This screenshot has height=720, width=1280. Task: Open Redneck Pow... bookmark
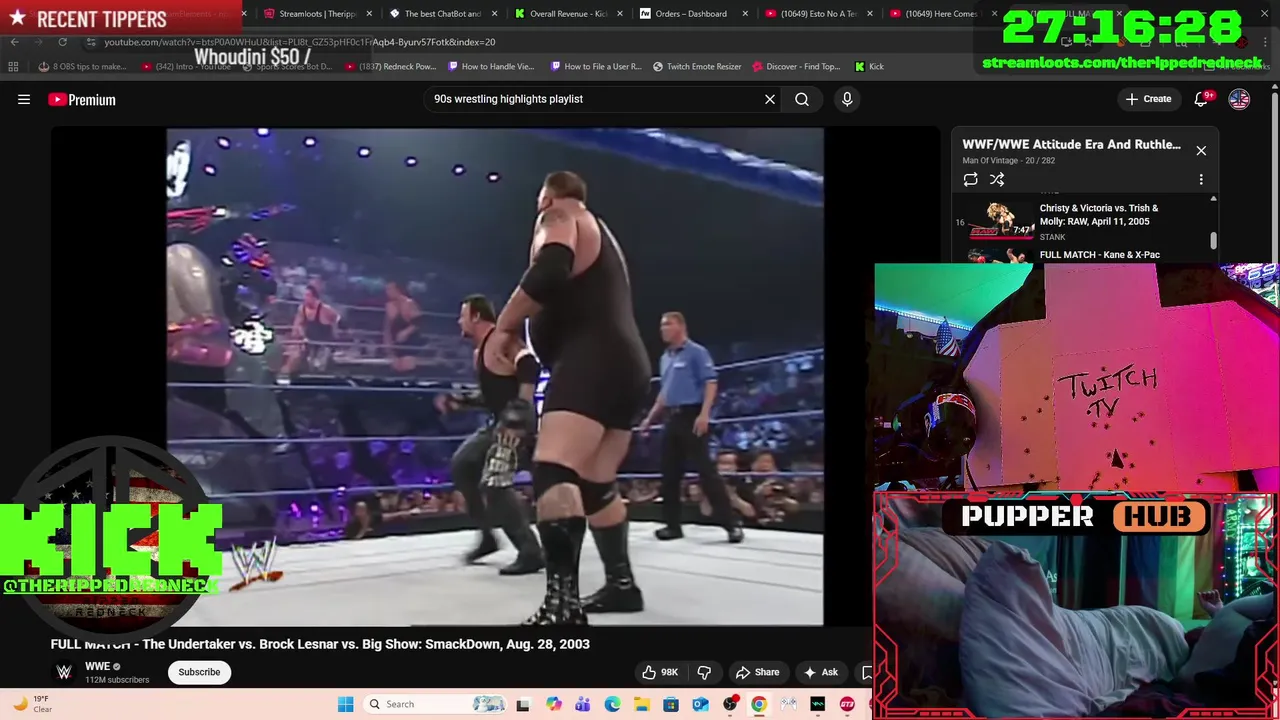(391, 67)
